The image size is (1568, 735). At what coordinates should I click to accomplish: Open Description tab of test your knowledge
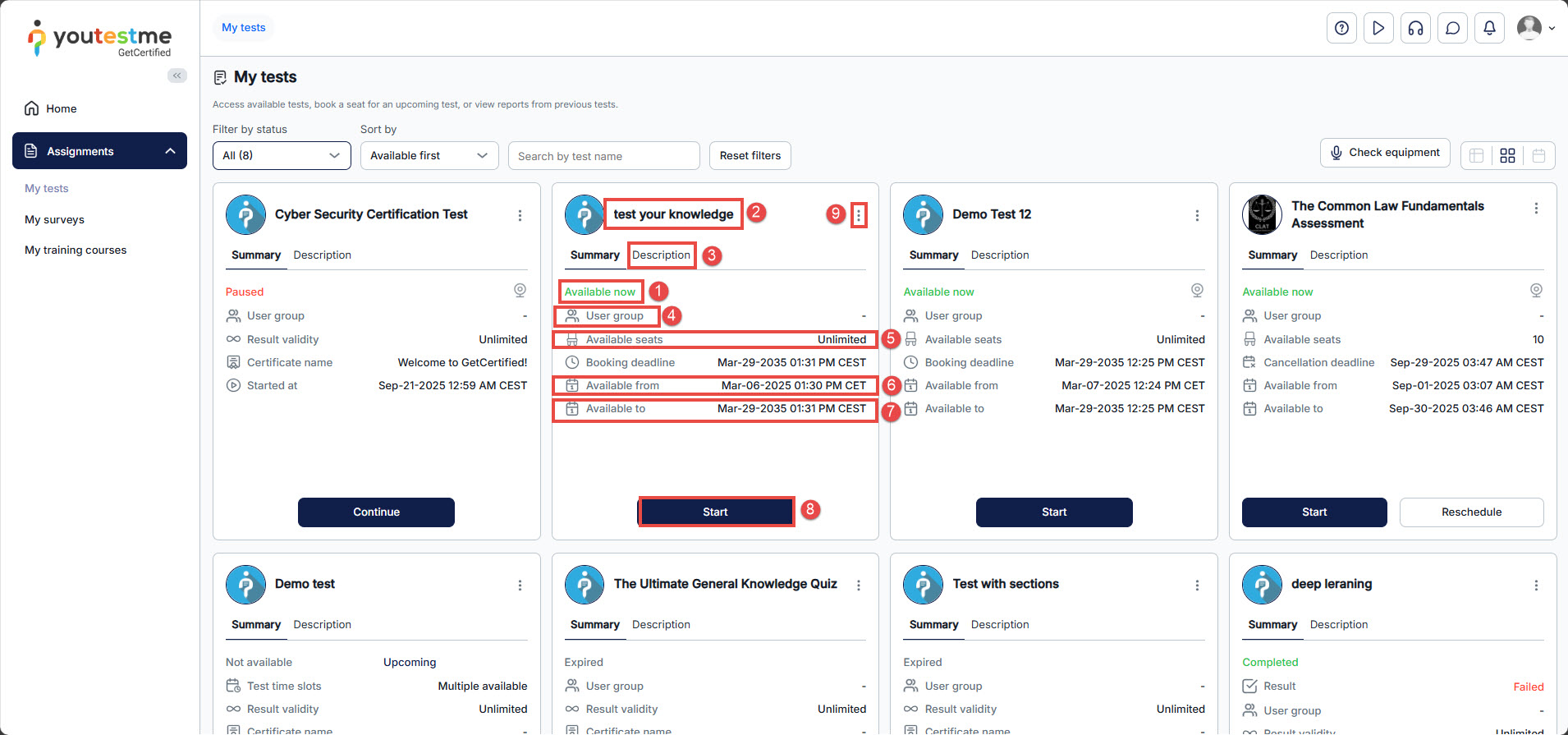tap(661, 255)
